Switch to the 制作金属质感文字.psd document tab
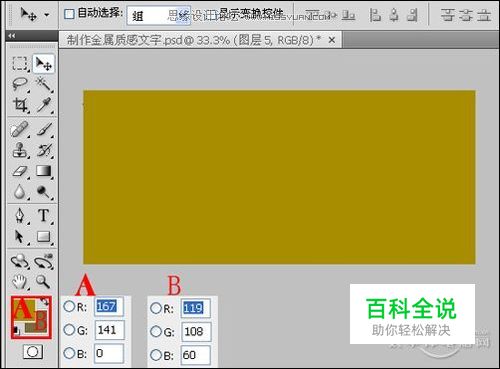 [x=193, y=40]
